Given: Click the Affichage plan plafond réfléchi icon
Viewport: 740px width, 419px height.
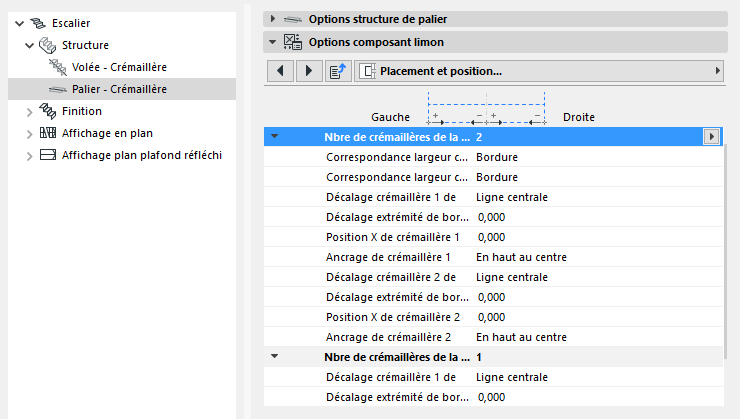Looking at the screenshot, I should coord(48,155).
